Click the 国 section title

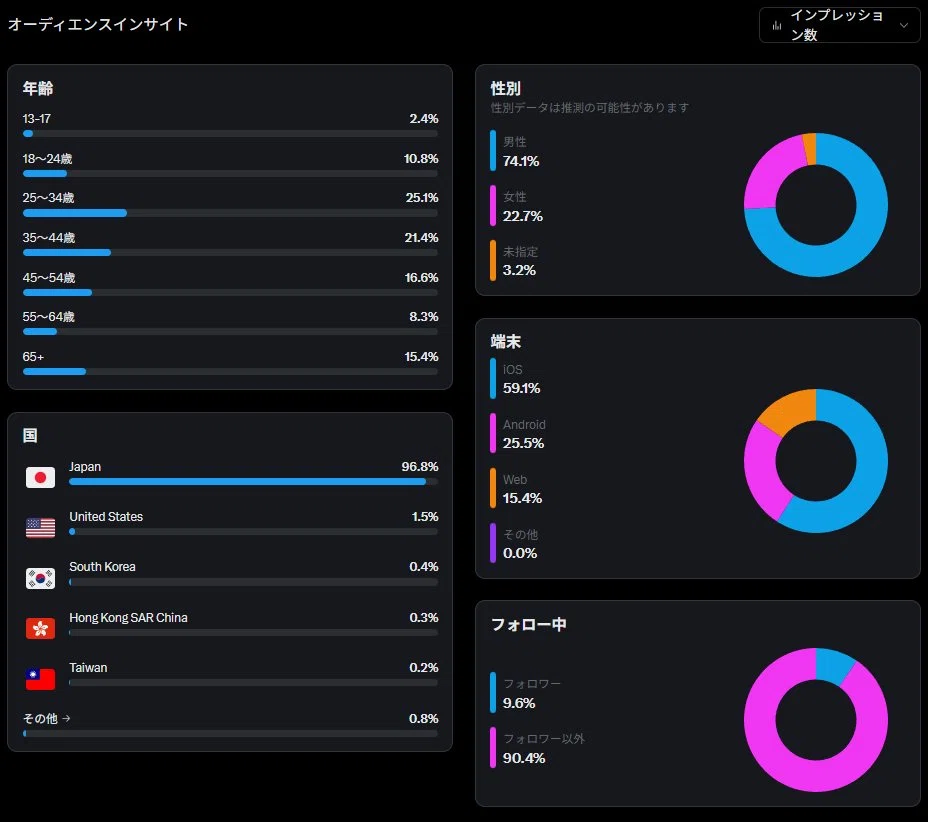coord(30,436)
